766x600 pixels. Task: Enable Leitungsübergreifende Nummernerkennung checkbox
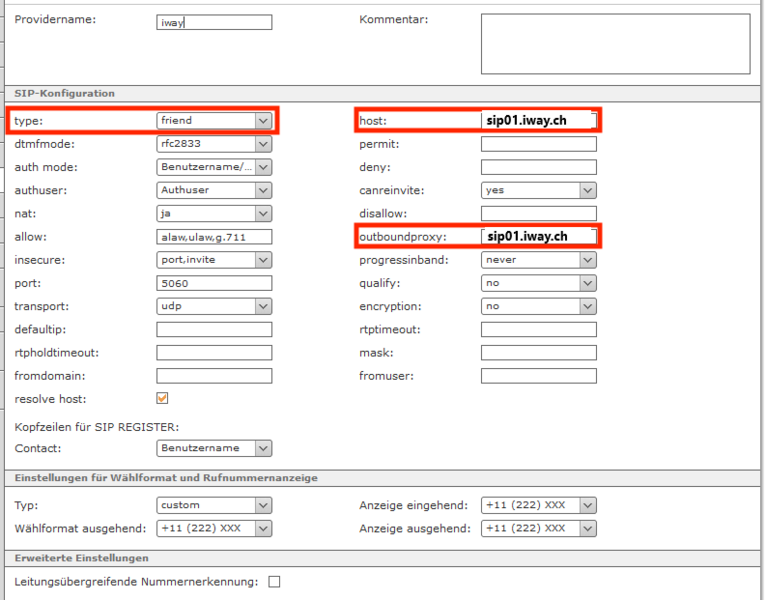click(275, 581)
